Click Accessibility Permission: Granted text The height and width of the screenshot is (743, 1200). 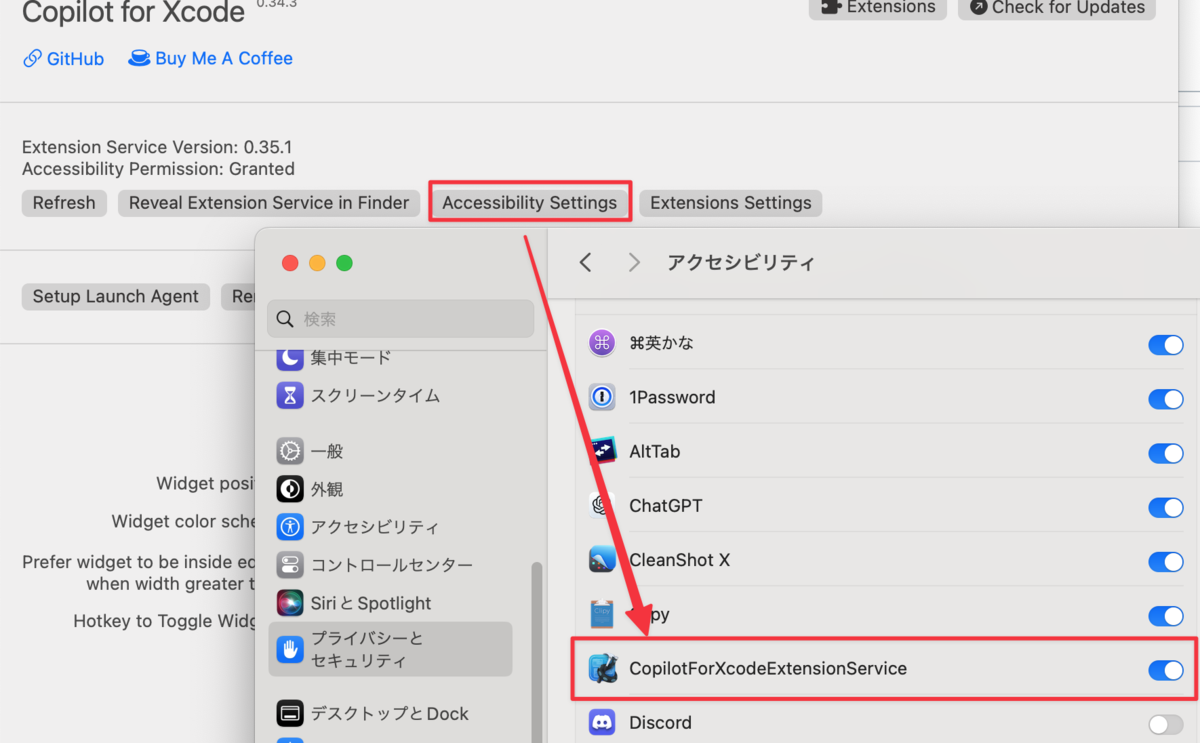tap(158, 169)
